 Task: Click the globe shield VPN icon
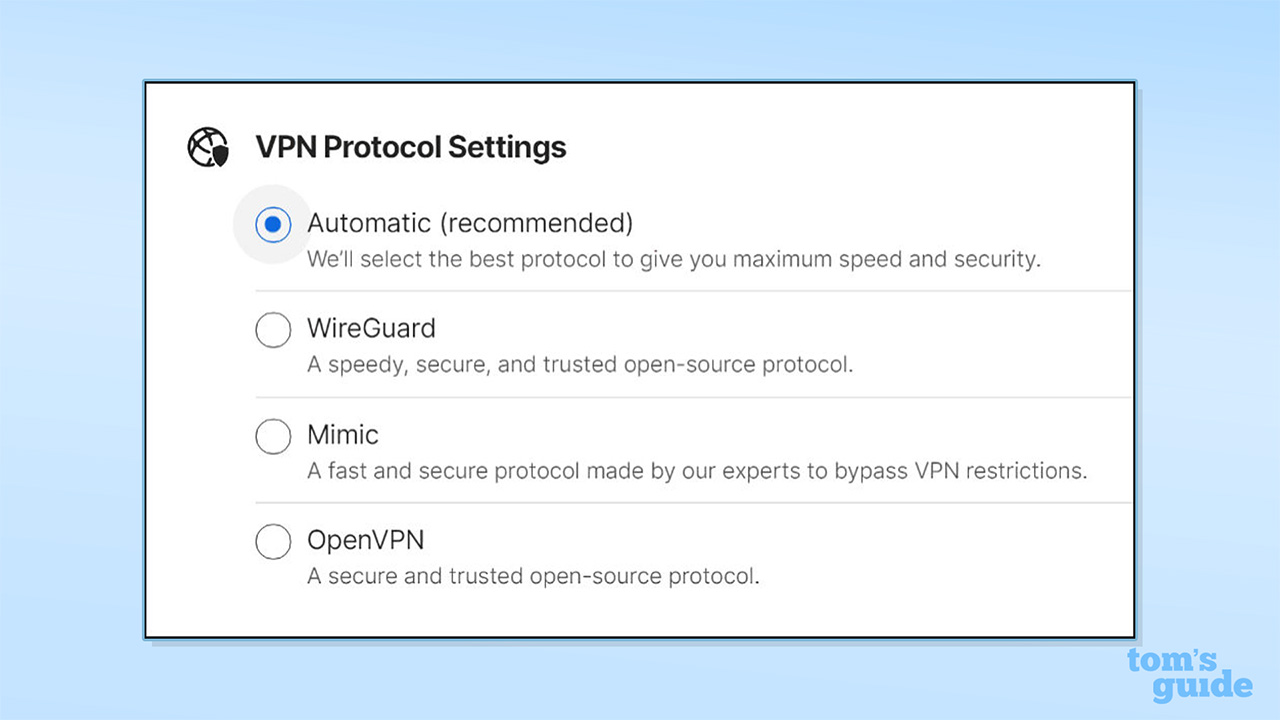208,148
